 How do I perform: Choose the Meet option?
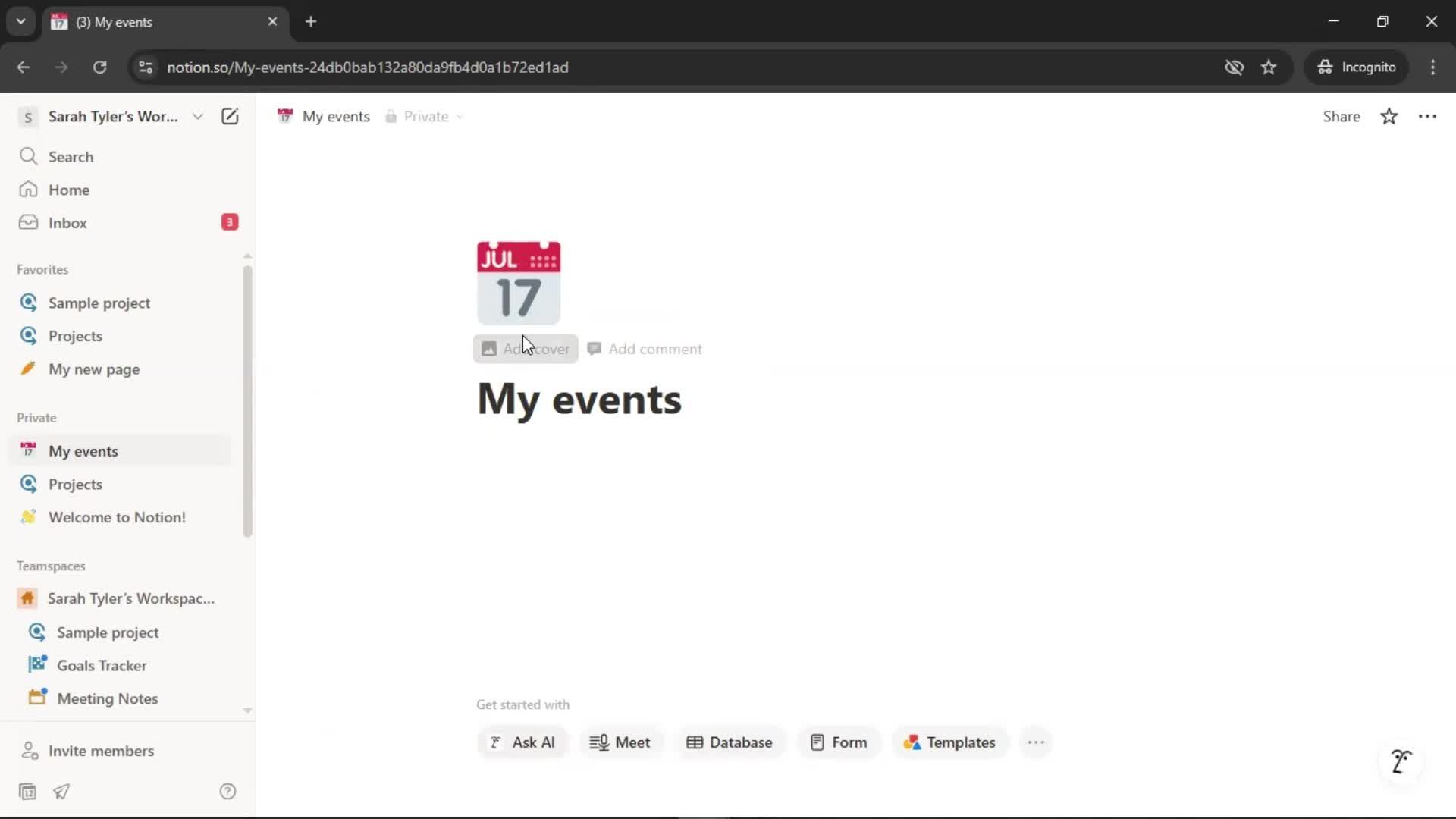(x=621, y=742)
